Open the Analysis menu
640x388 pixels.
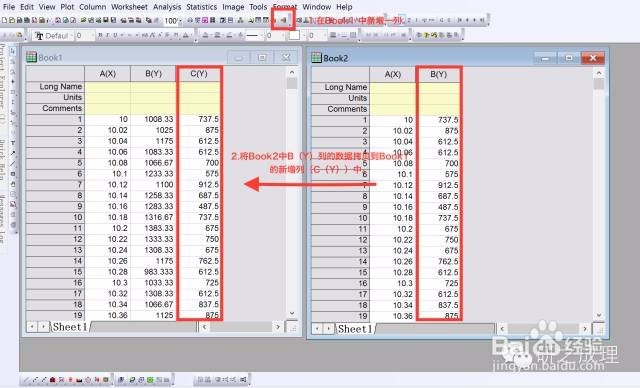[x=167, y=7]
